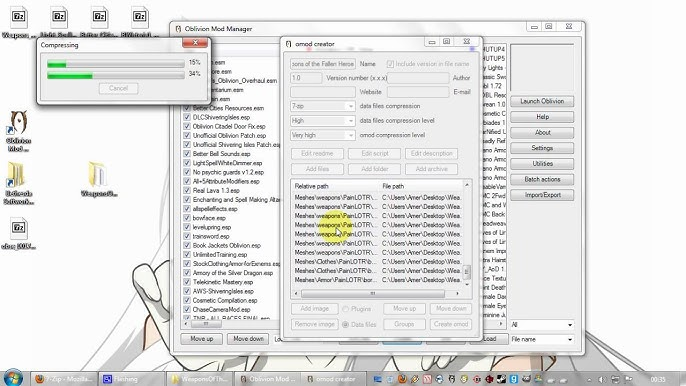Click the file list vertical scrollbar thumb
Viewport: 686px width, 386px height.
(467, 272)
